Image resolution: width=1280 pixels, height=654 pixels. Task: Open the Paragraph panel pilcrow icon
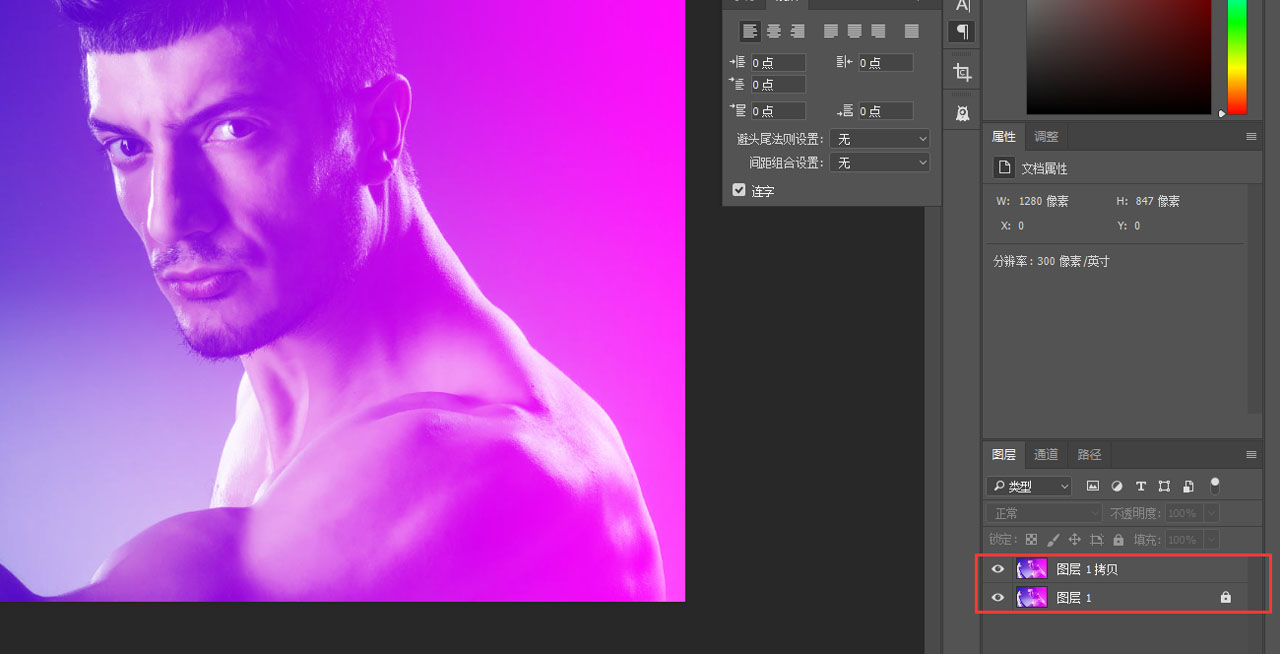(962, 32)
